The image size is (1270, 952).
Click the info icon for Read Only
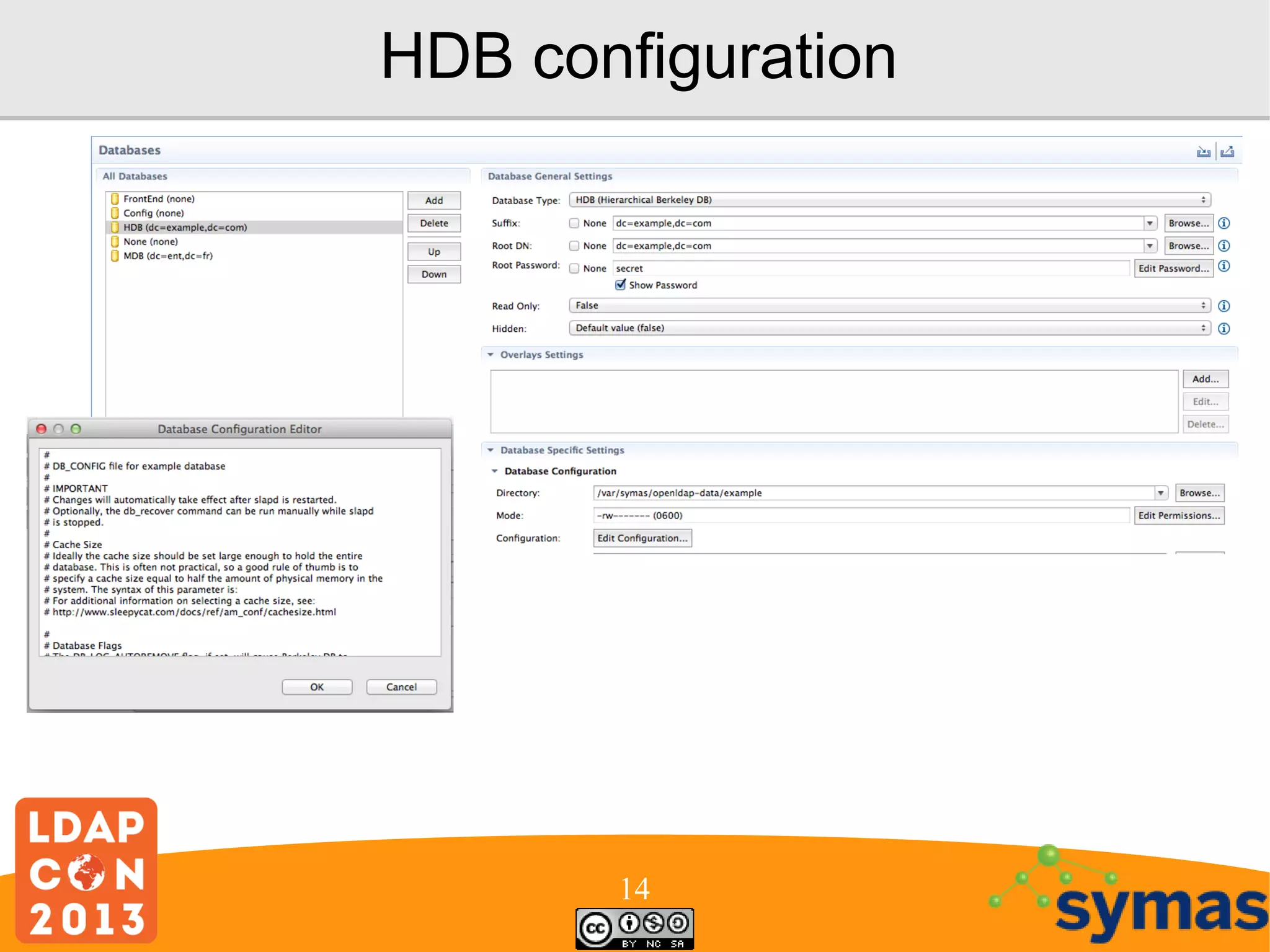(x=1224, y=306)
